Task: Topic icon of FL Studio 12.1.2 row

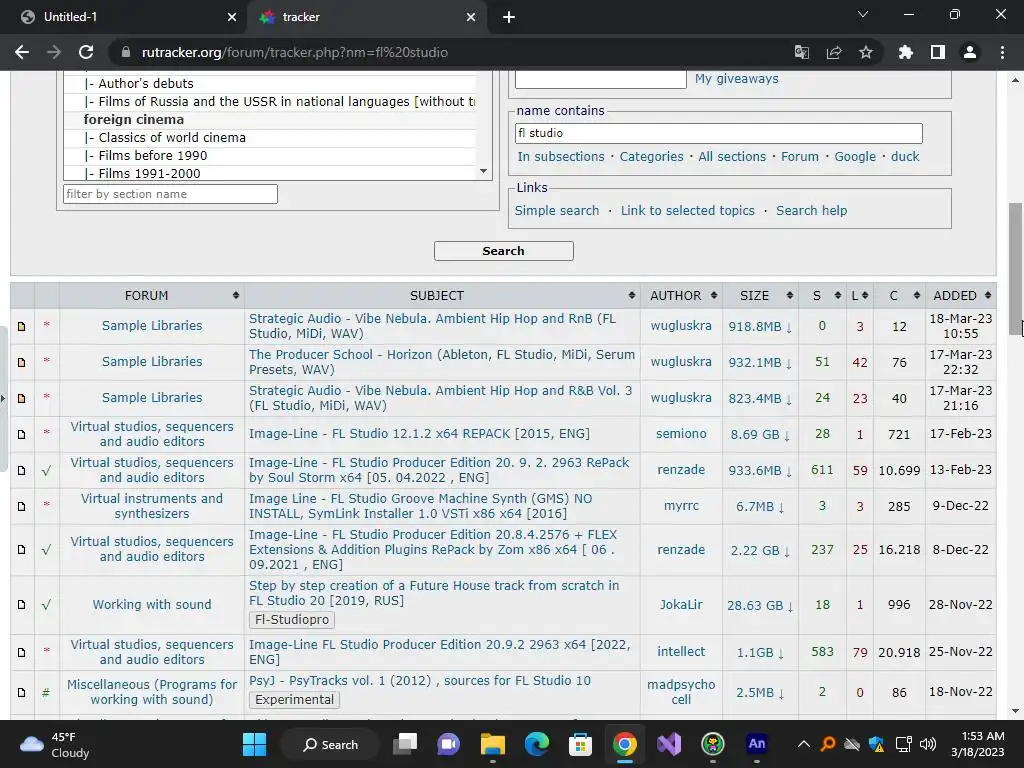Action: click(x=22, y=434)
